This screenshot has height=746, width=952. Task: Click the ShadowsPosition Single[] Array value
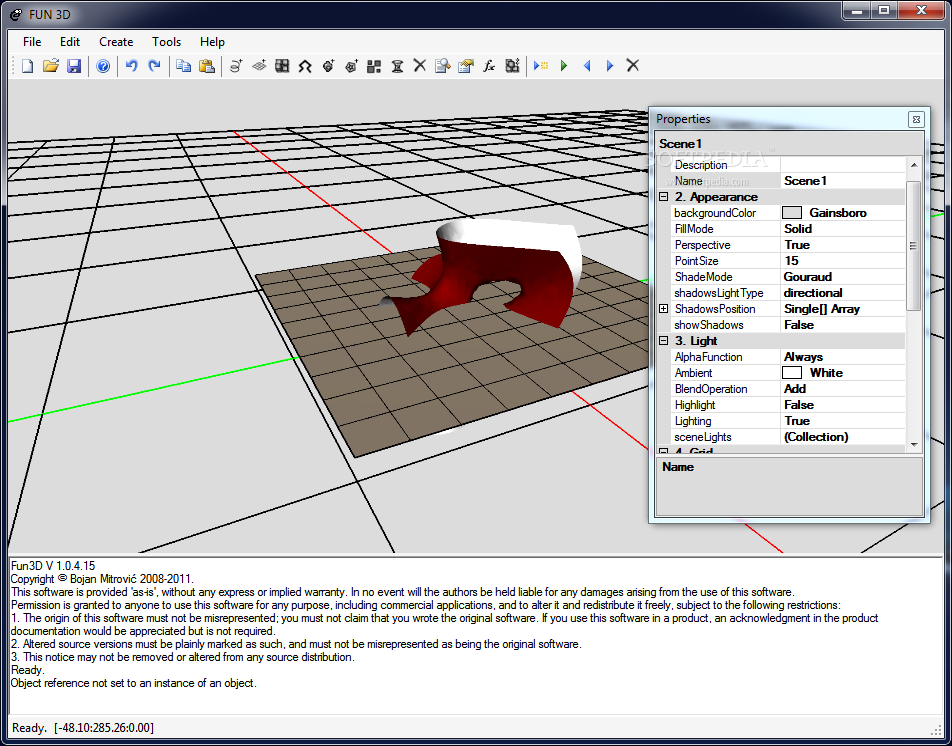tap(843, 309)
